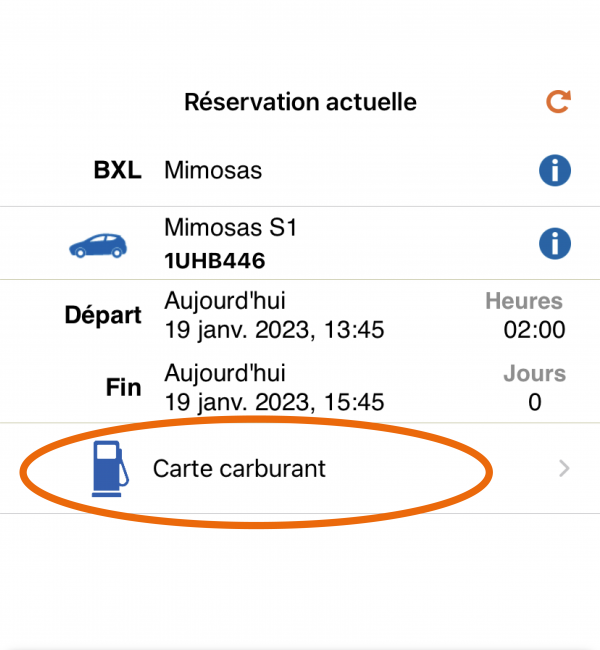Select the Réservation actuelle title
The image size is (600, 650).
coord(300,102)
